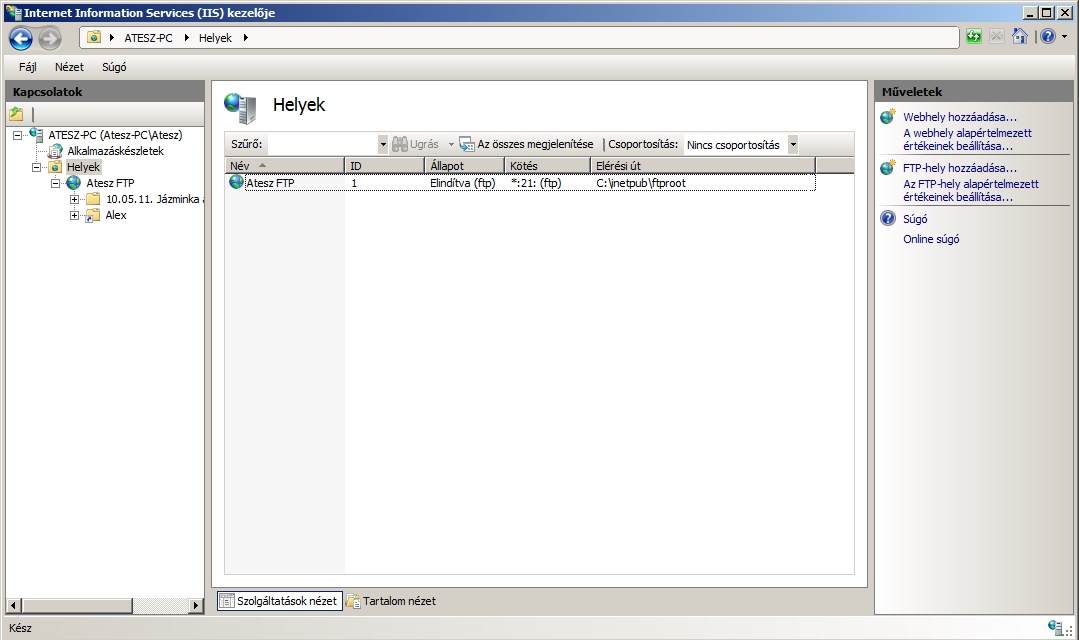Screen dimensions: 1079x640
Task: Open the Help icon dropdown arrow
Action: (x=1065, y=36)
